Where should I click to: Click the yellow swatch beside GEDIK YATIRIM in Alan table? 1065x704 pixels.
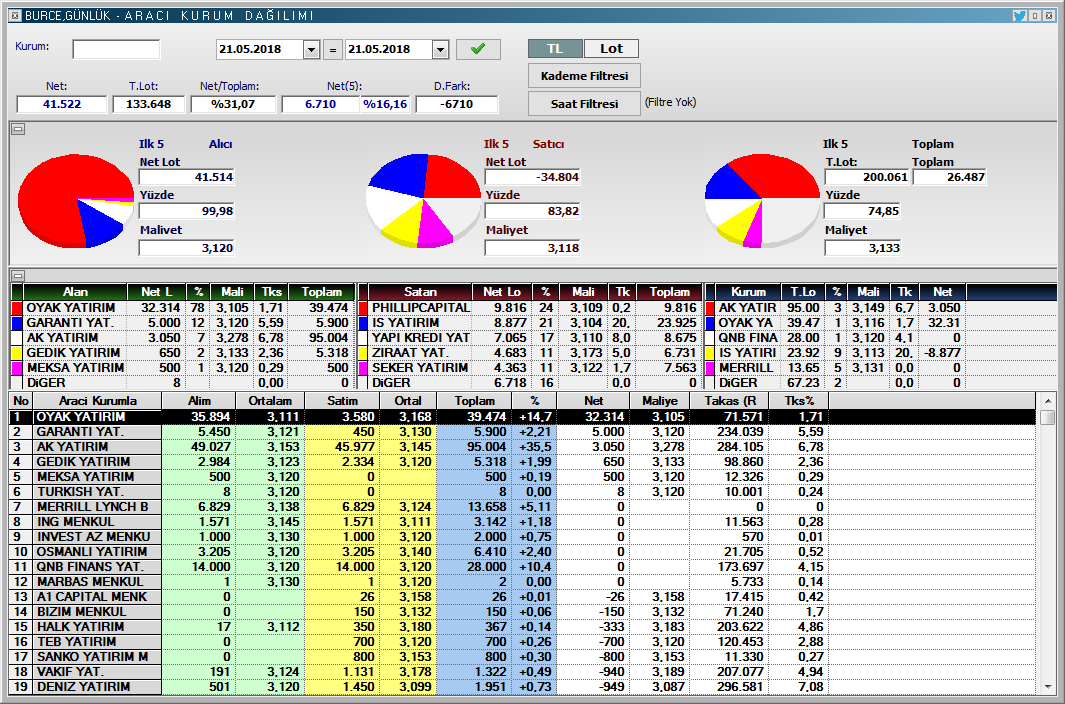click(18, 353)
